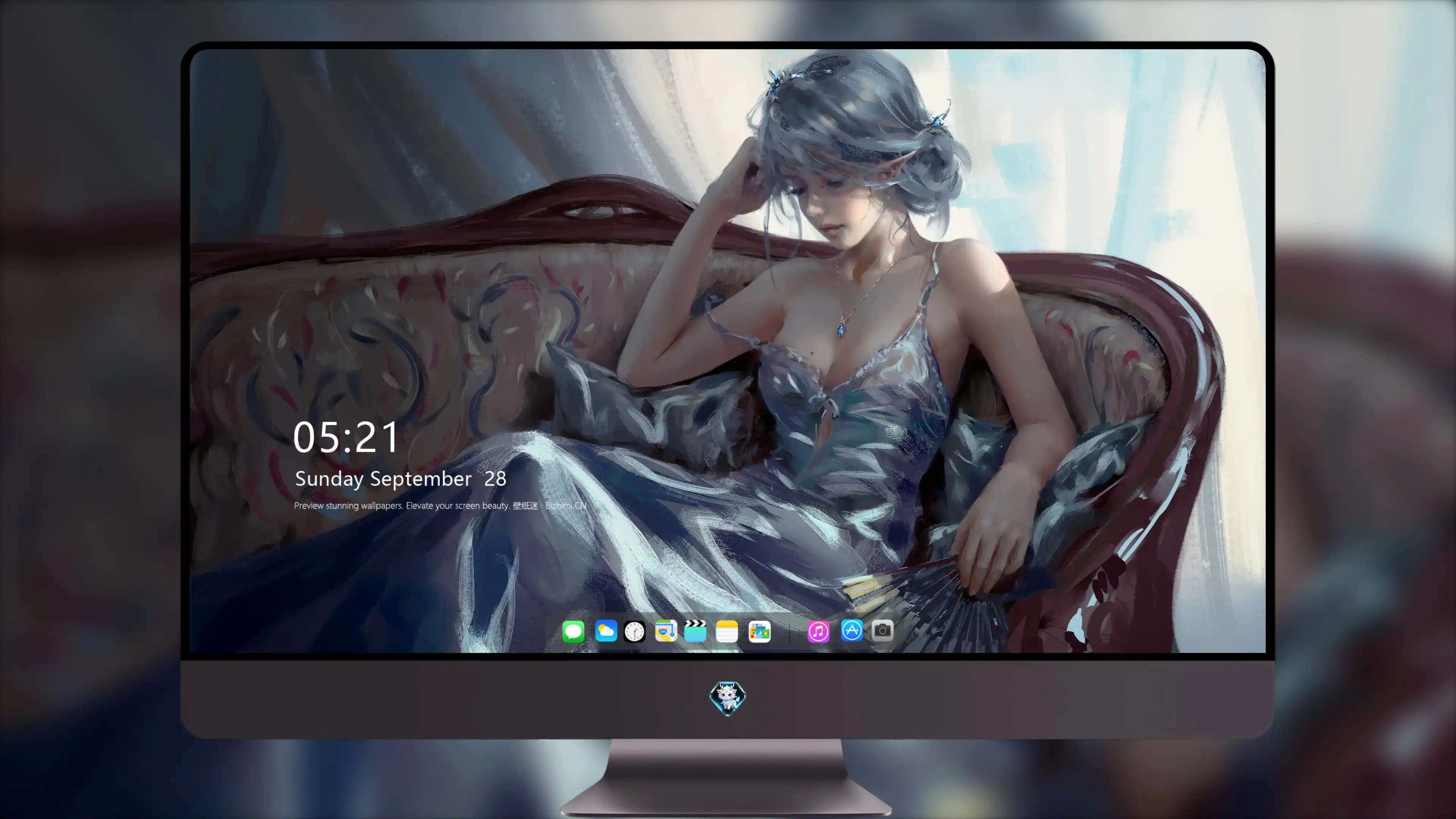Open the colorful photo collage app icon
This screenshot has height=819, width=1456.
tap(759, 631)
